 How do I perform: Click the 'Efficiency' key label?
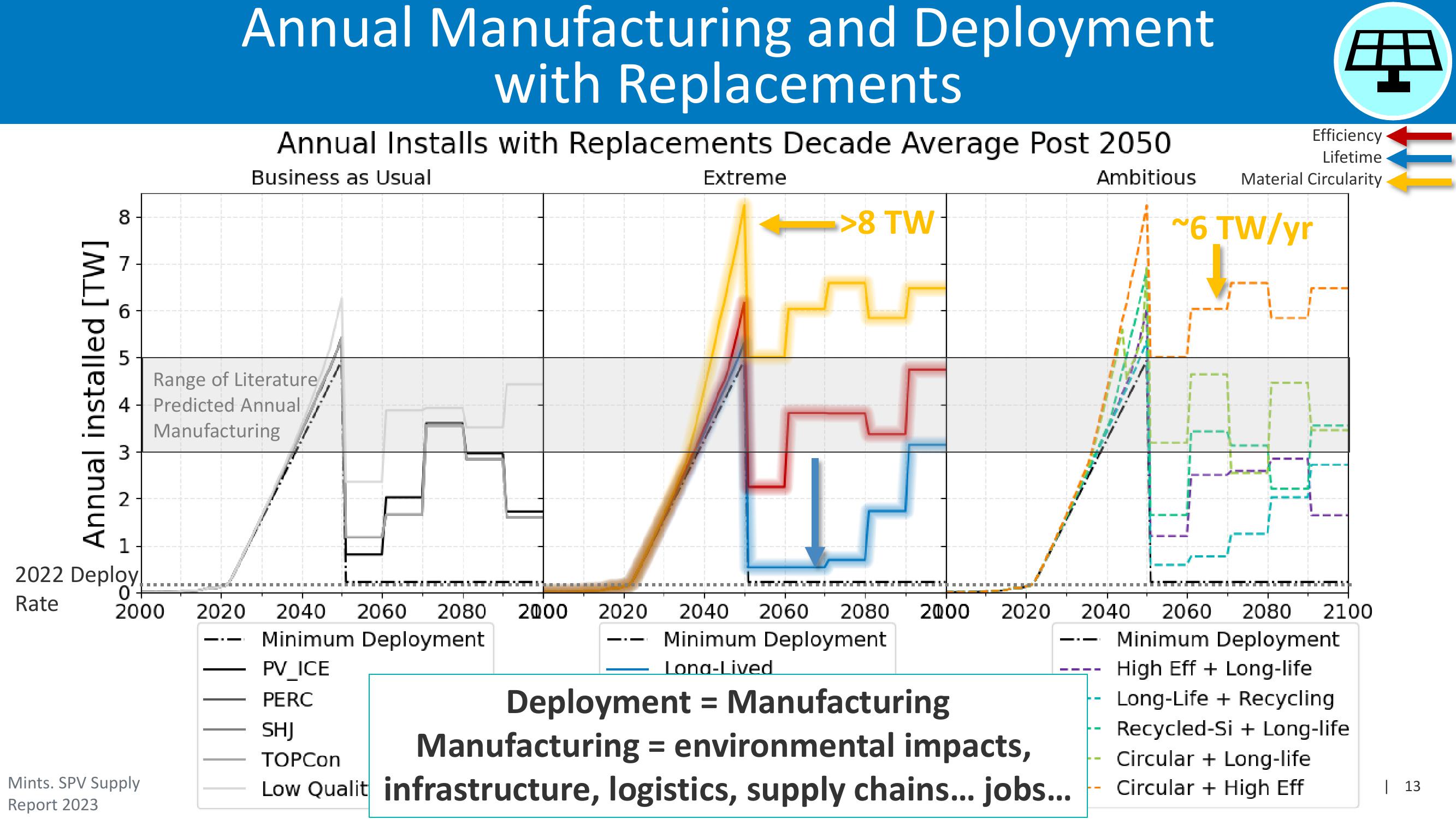point(1346,135)
